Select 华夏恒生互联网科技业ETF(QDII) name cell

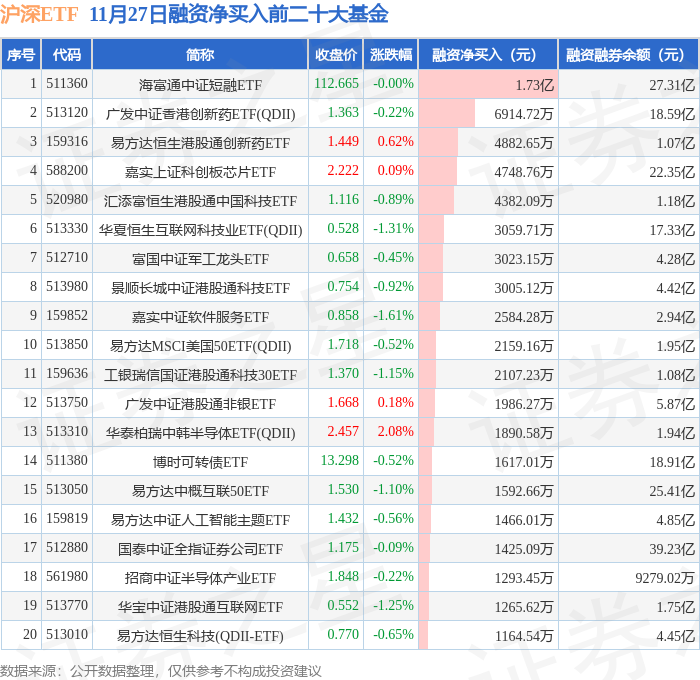(200, 230)
